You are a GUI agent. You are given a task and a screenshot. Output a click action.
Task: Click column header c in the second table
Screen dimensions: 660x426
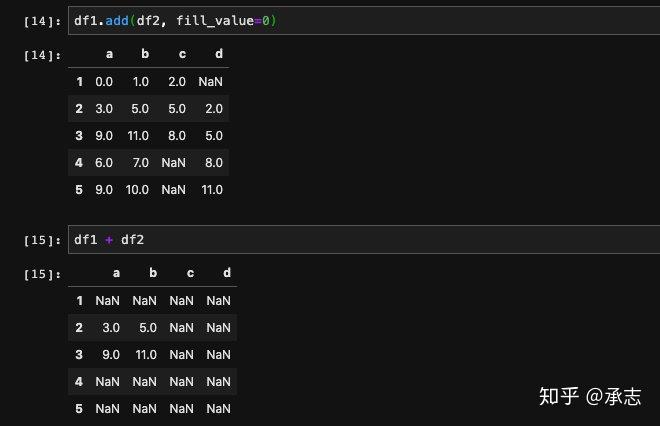[x=190, y=273]
